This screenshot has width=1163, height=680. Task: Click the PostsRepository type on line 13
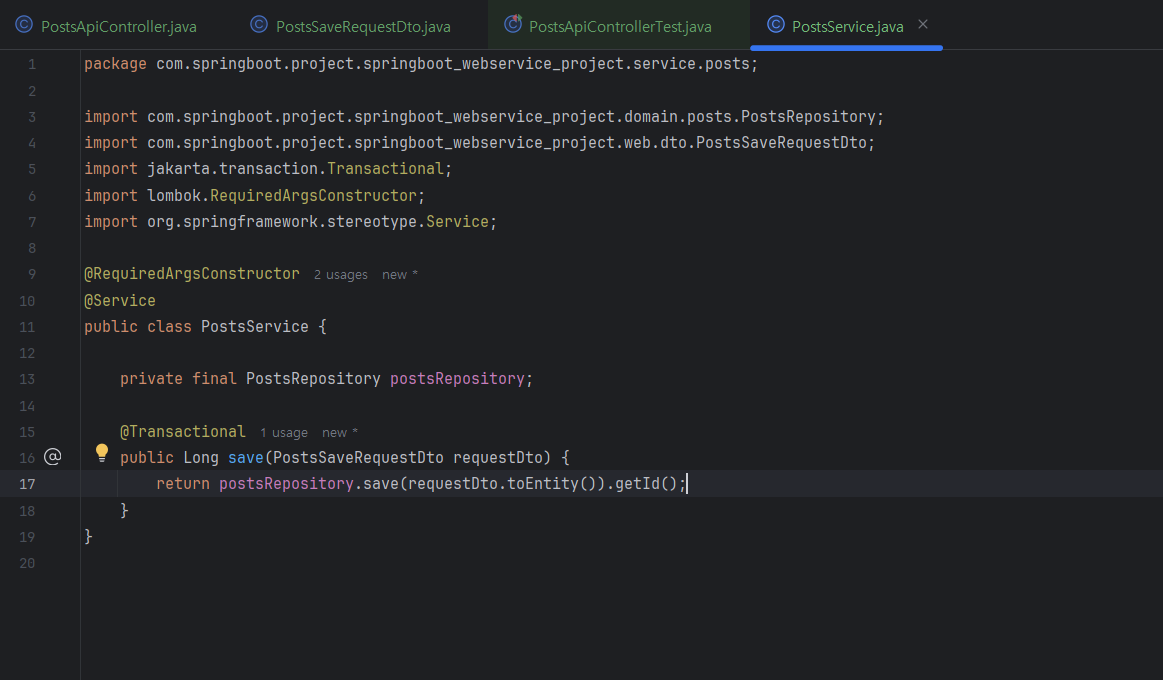coord(313,378)
